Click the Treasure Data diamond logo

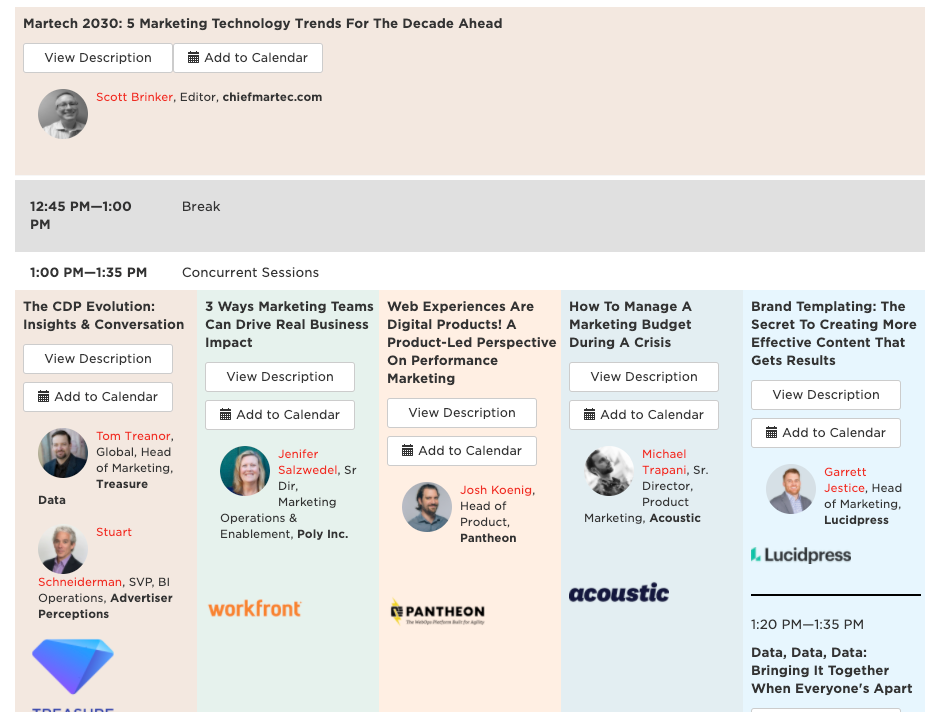(73, 666)
